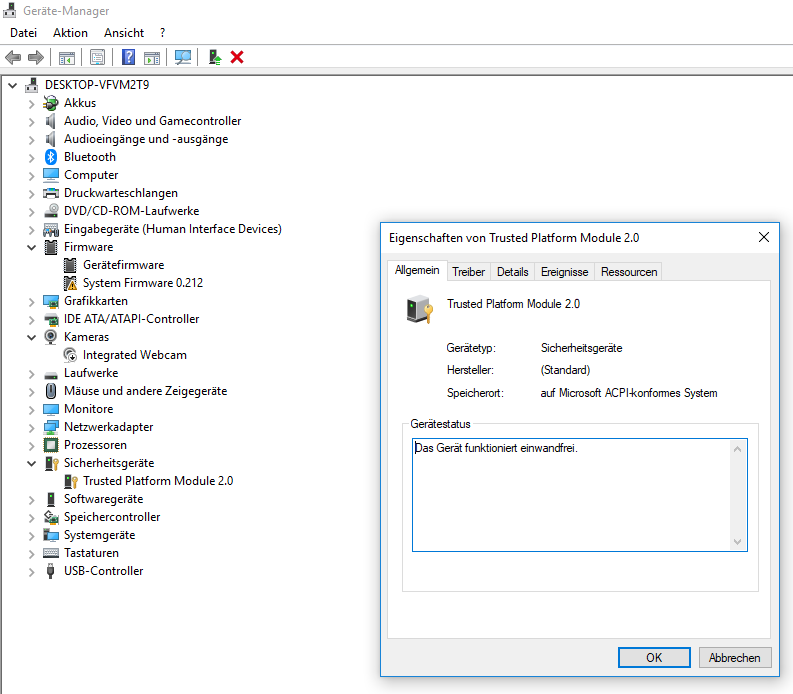Click the red X uninstall device toolbar icon
The width and height of the screenshot is (793, 694).
pyautogui.click(x=237, y=58)
